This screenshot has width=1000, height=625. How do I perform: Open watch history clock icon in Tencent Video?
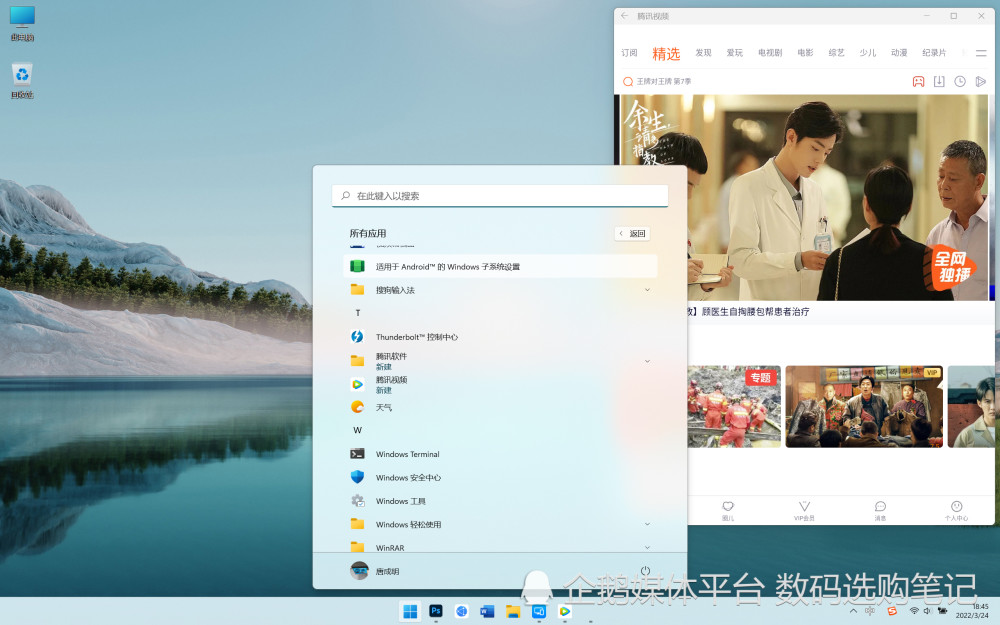tap(960, 82)
